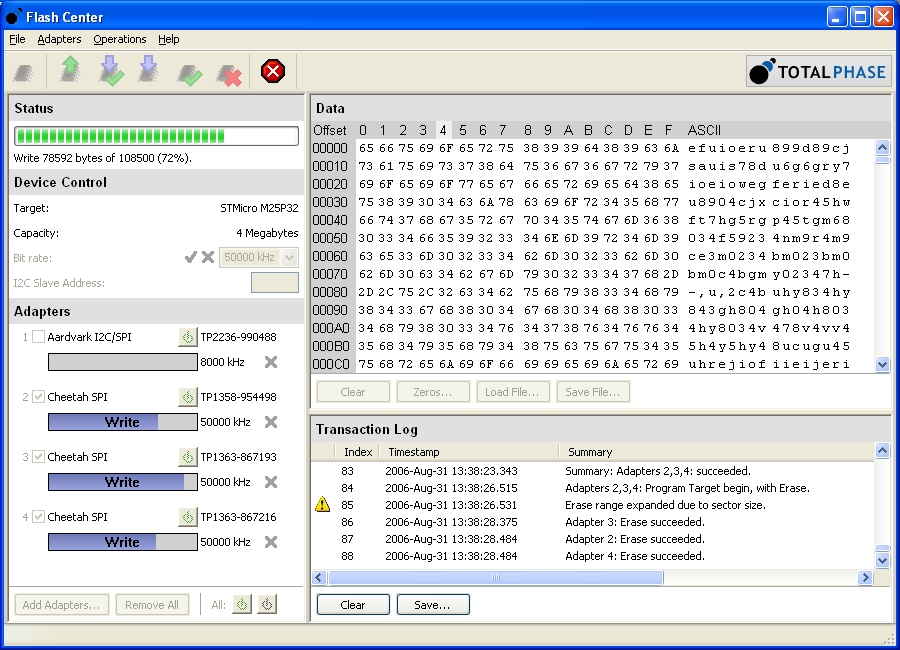Click the warning icon on log row 85
Screen dimensions: 900x650
click(x=322, y=505)
